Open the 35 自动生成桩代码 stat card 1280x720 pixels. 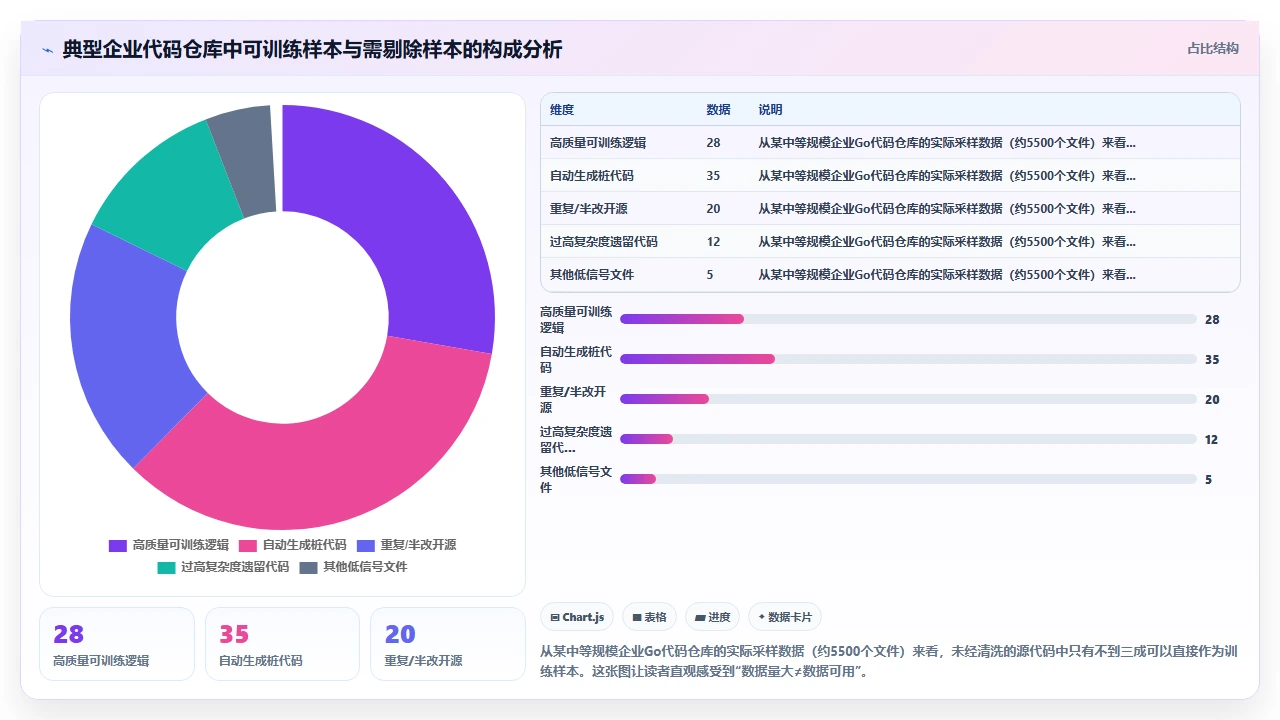click(x=282, y=644)
